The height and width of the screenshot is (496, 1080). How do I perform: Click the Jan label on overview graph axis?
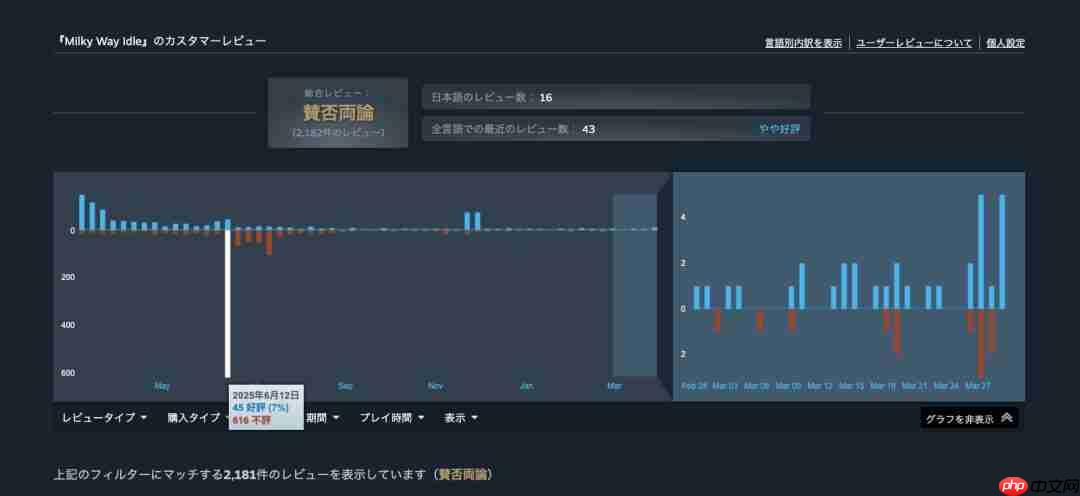click(x=526, y=386)
